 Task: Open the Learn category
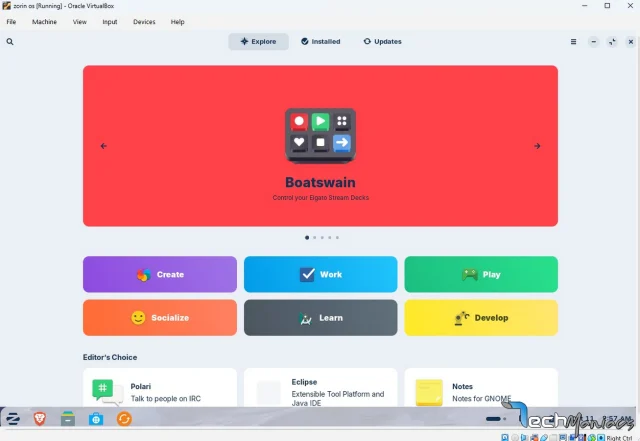tap(320, 318)
